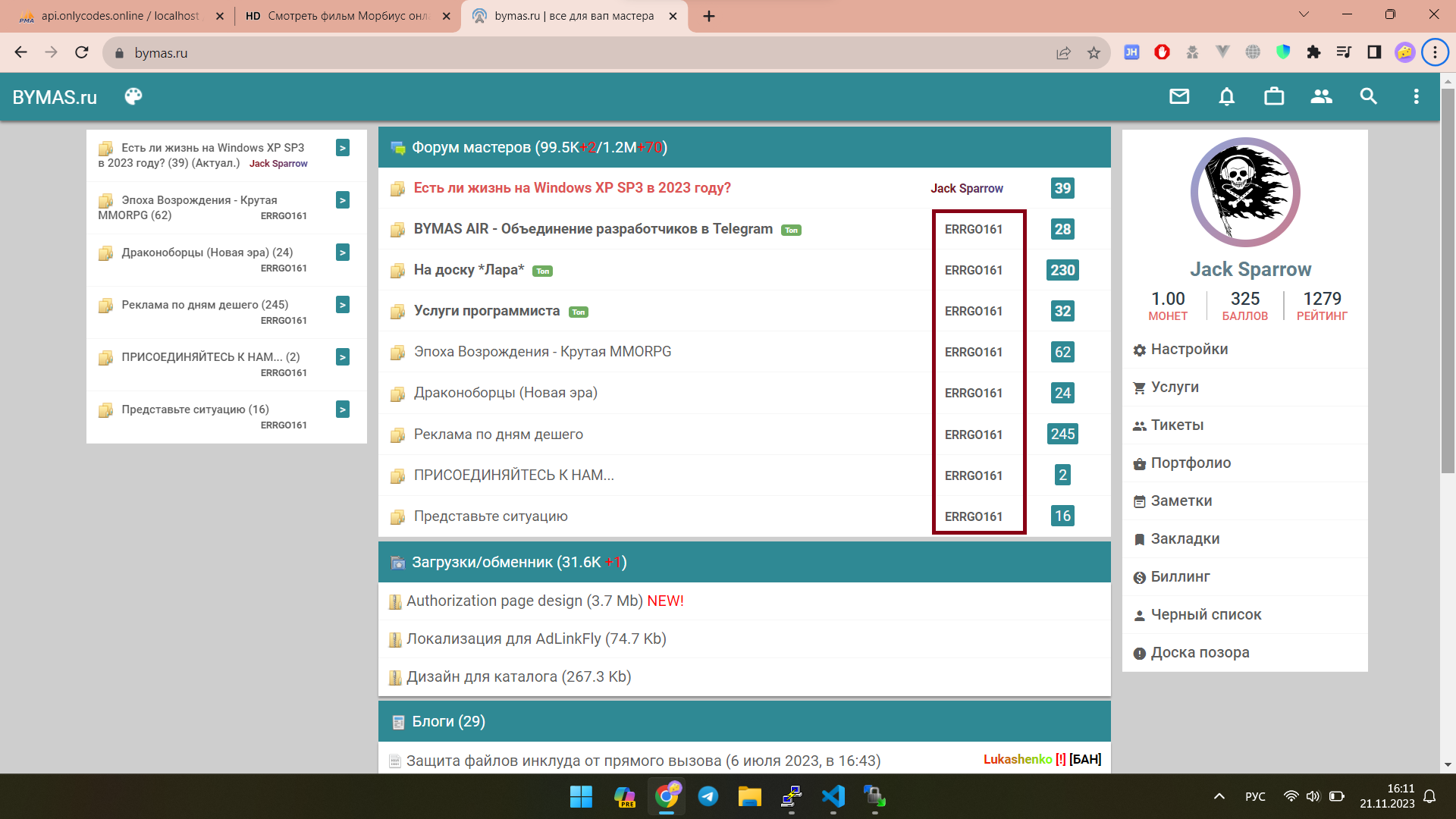Open the three-dot site menu
1456x819 pixels.
pyautogui.click(x=1416, y=96)
